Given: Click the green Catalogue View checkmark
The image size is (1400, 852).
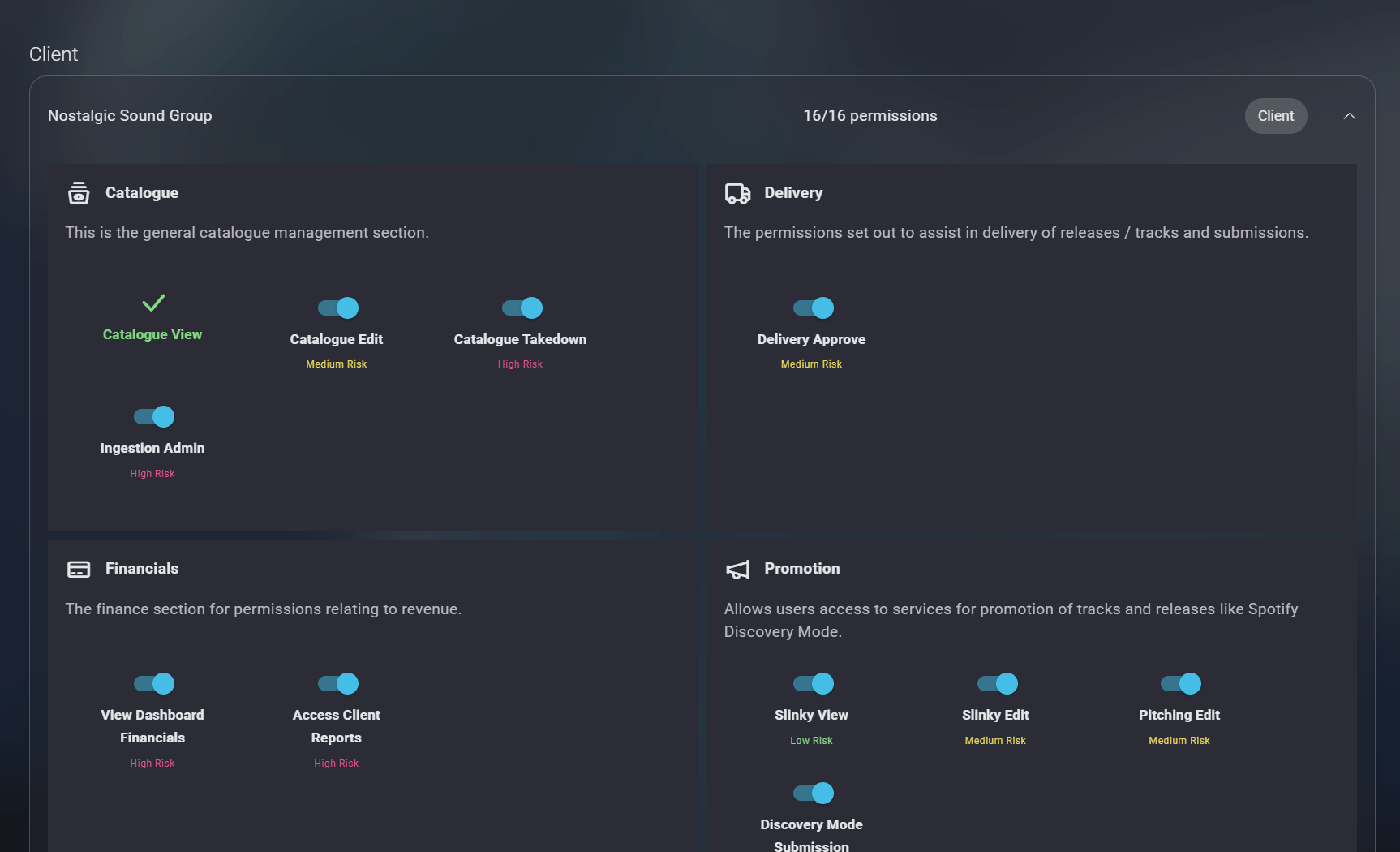Looking at the screenshot, I should click(x=153, y=303).
